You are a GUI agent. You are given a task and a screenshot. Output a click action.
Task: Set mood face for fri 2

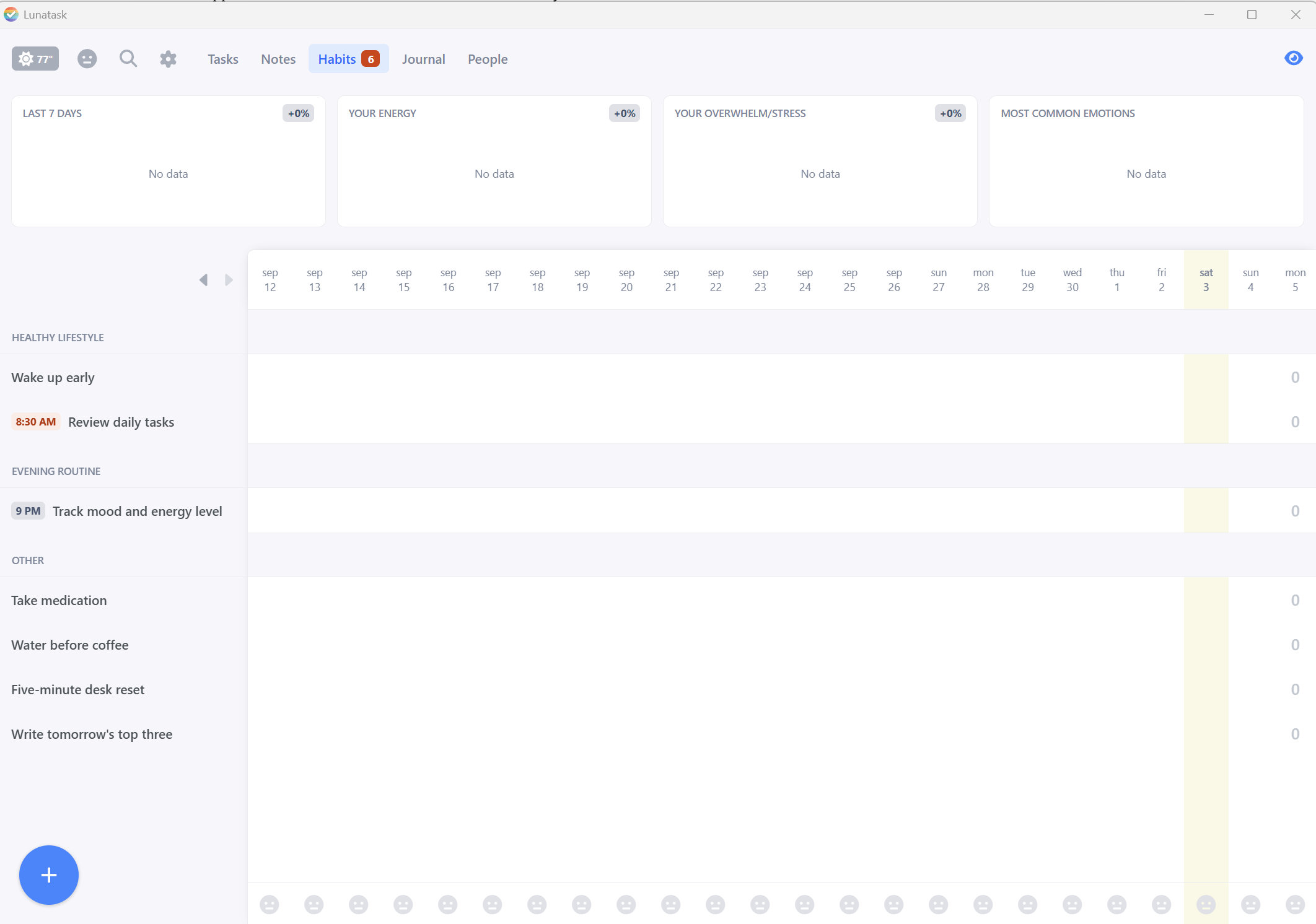pyautogui.click(x=1162, y=904)
